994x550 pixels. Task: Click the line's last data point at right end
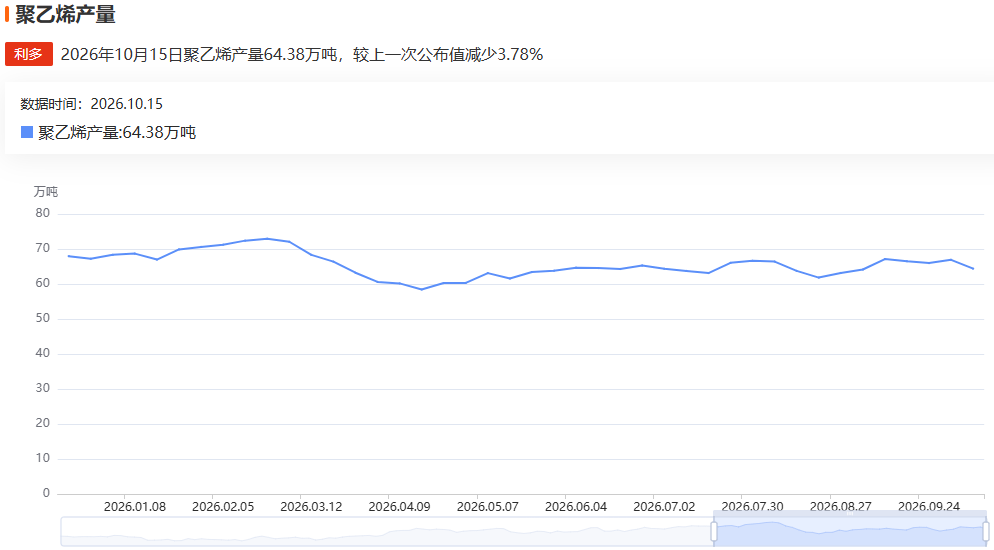pyautogui.click(x=973, y=269)
